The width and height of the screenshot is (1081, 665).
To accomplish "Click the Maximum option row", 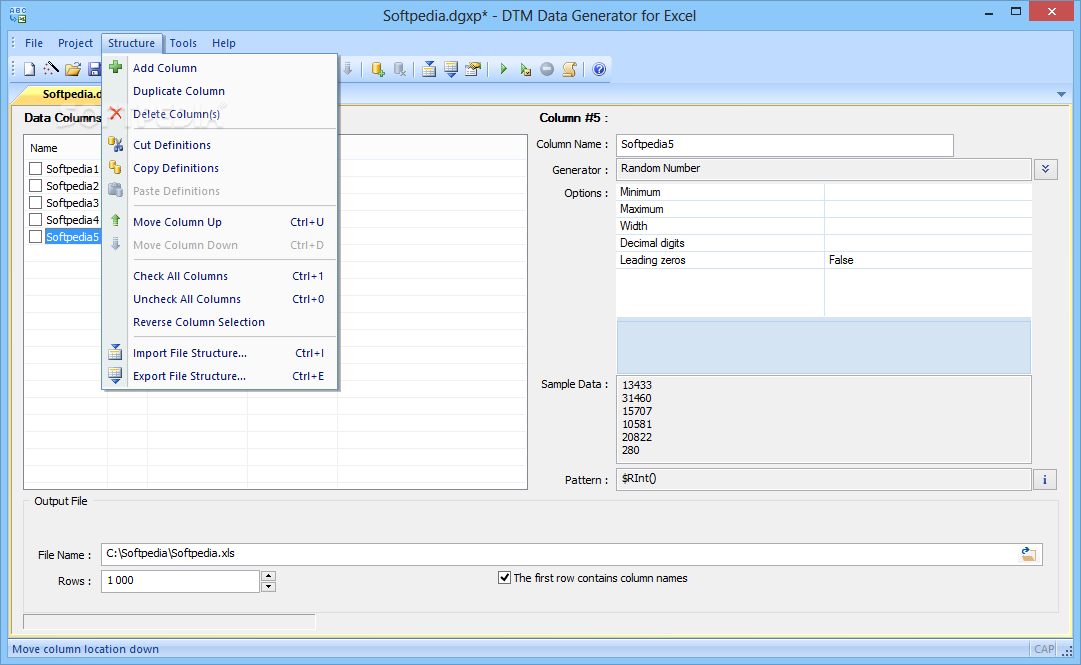I will pyautogui.click(x=824, y=209).
